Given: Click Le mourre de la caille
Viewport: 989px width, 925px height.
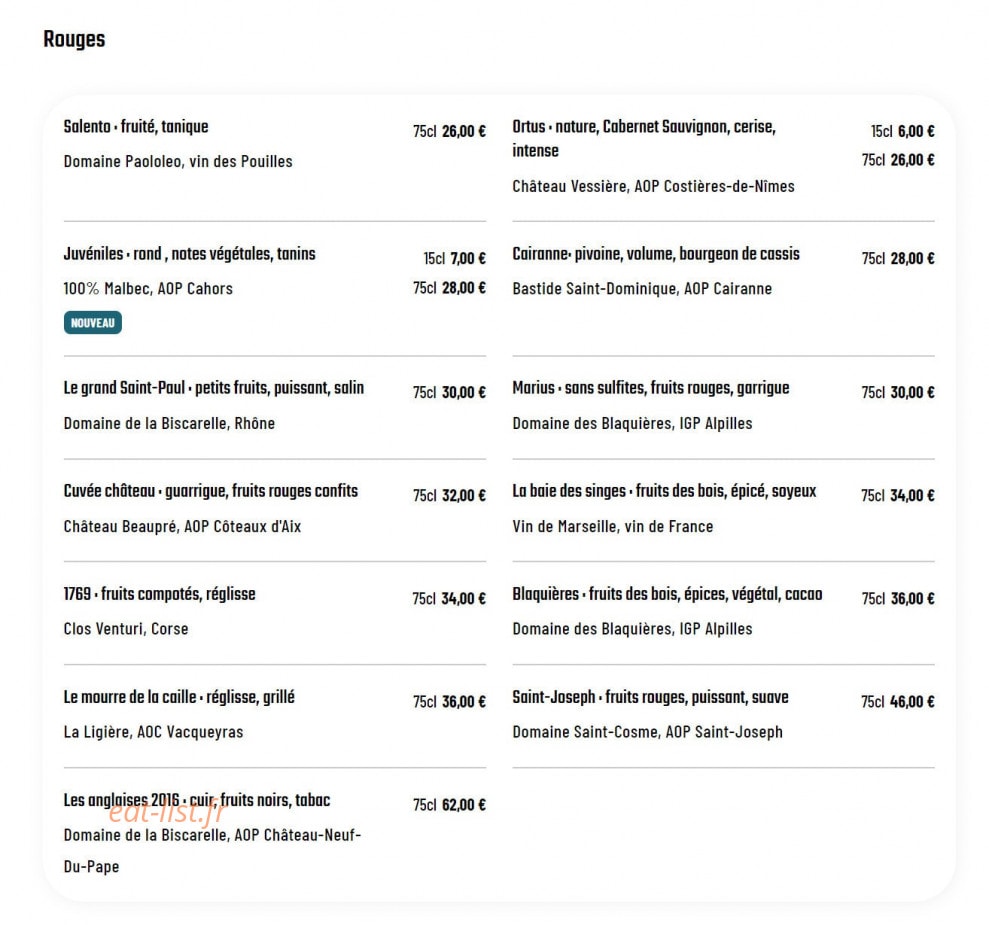Looking at the screenshot, I should (x=179, y=697).
